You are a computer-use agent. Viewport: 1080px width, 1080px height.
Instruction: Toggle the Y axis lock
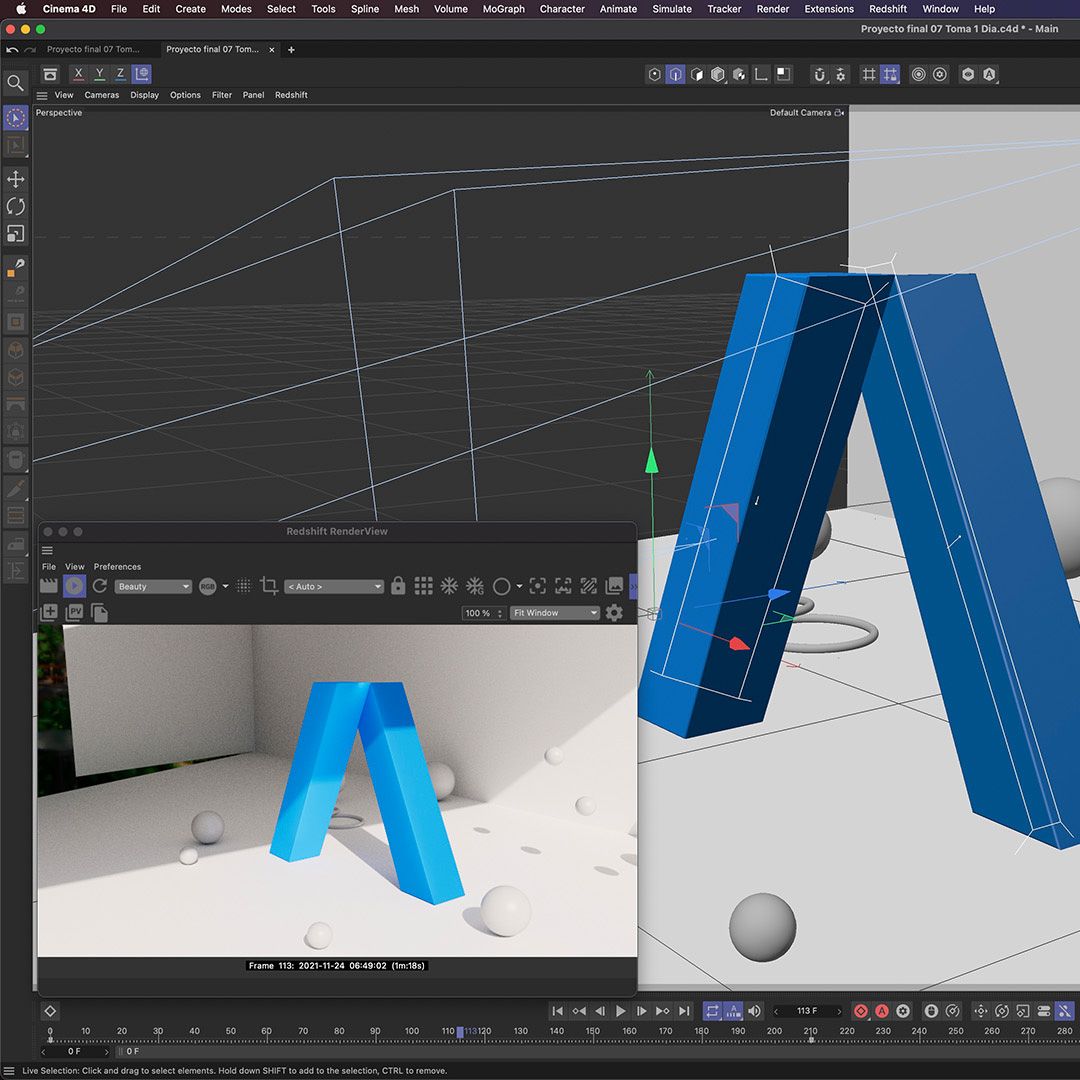pyautogui.click(x=100, y=74)
